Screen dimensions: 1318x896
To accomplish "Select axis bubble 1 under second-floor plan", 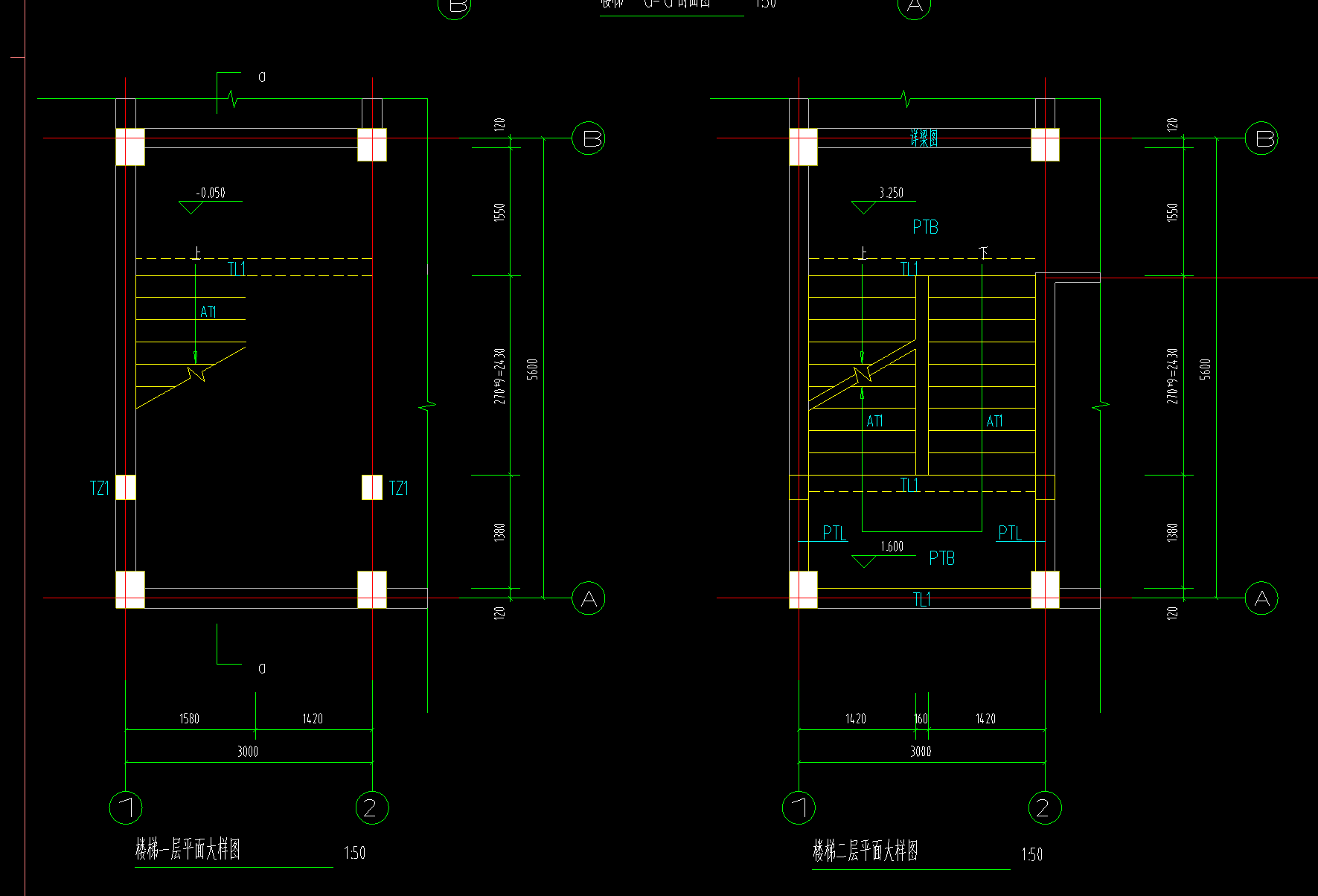I will point(799,807).
